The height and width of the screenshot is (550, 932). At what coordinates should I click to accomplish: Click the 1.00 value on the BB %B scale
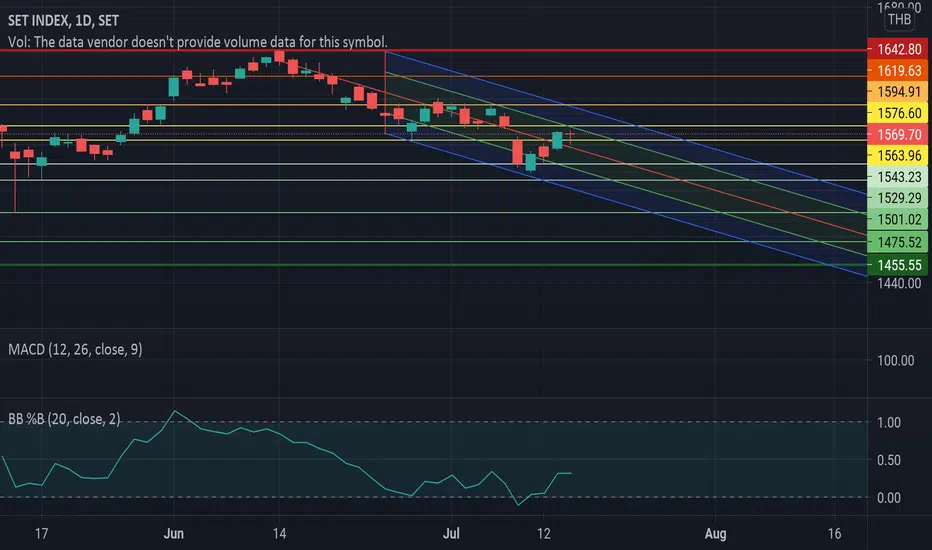point(889,422)
